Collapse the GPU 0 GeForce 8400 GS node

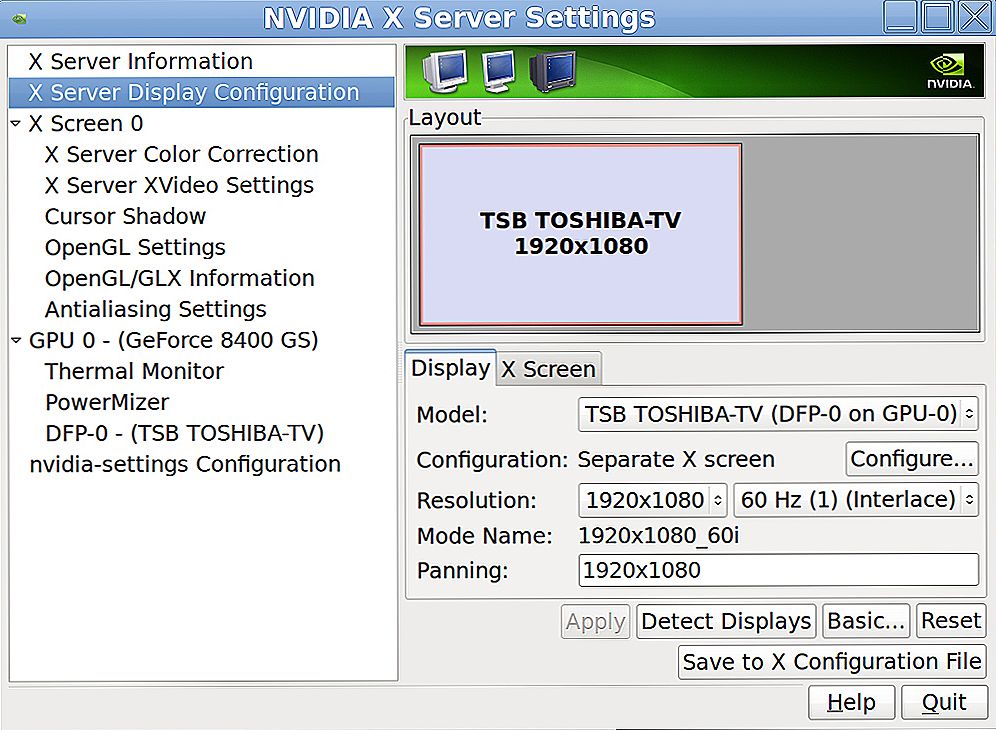click(x=16, y=341)
